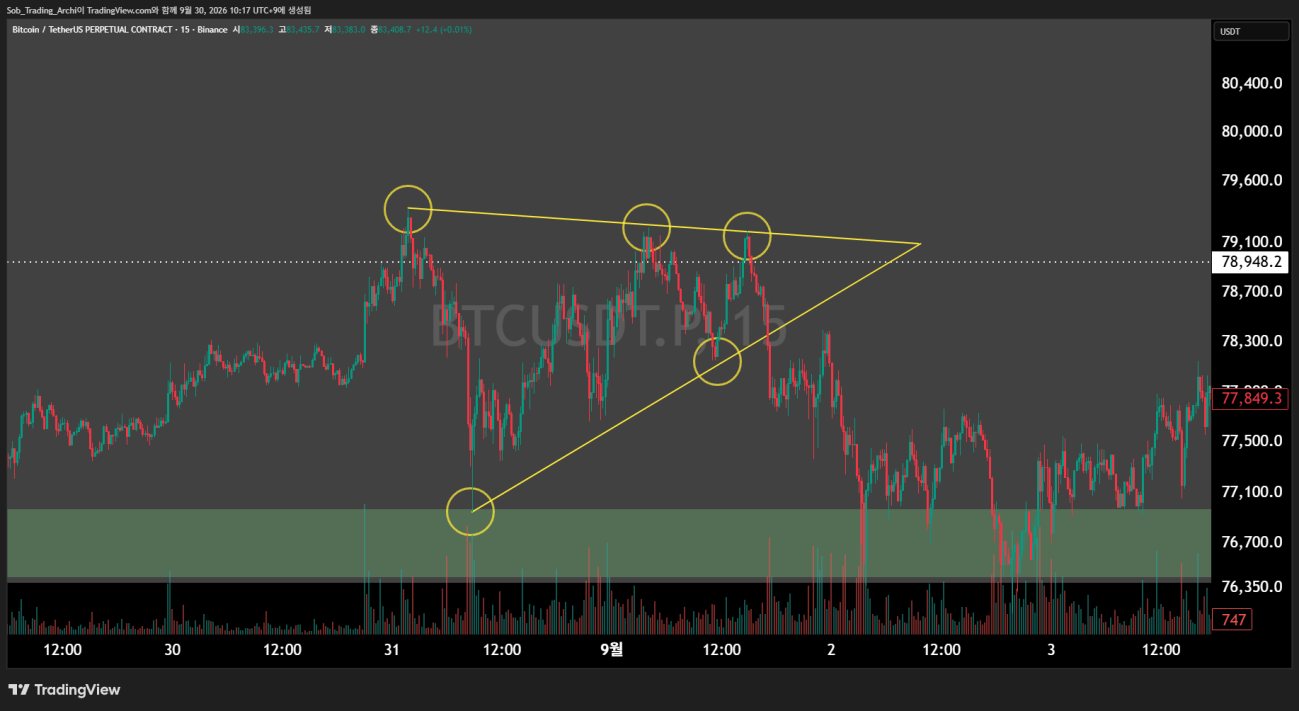Select the upper descending yellow trendline

(x=663, y=226)
